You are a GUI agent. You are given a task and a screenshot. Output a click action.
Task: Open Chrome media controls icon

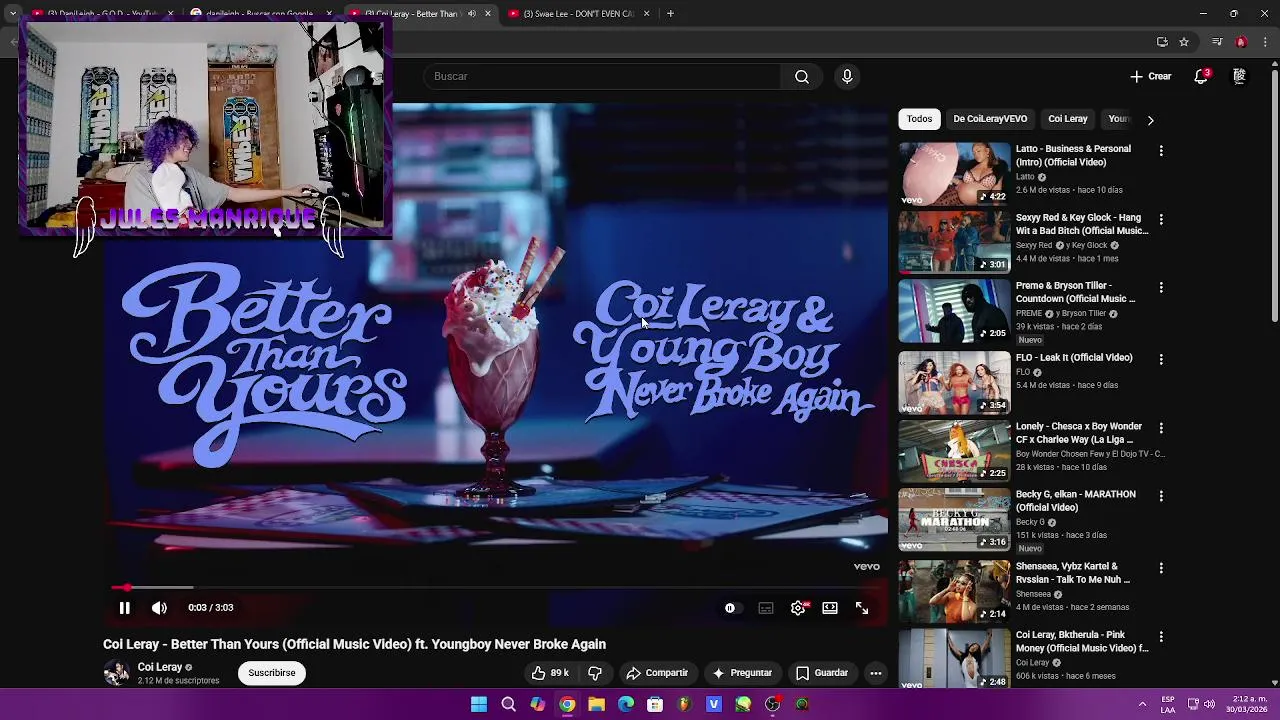point(1217,42)
